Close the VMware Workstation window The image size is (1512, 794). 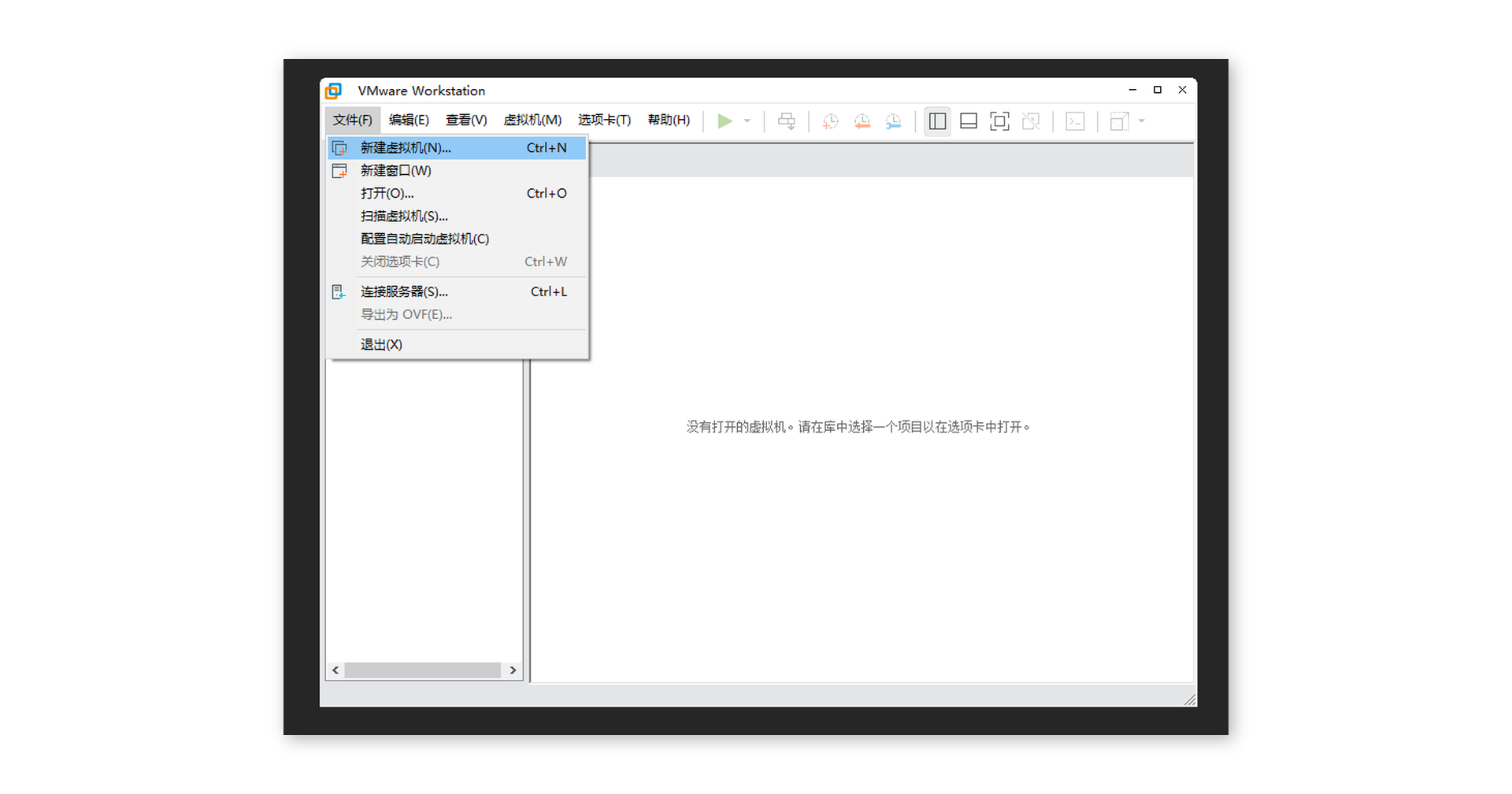1182,90
